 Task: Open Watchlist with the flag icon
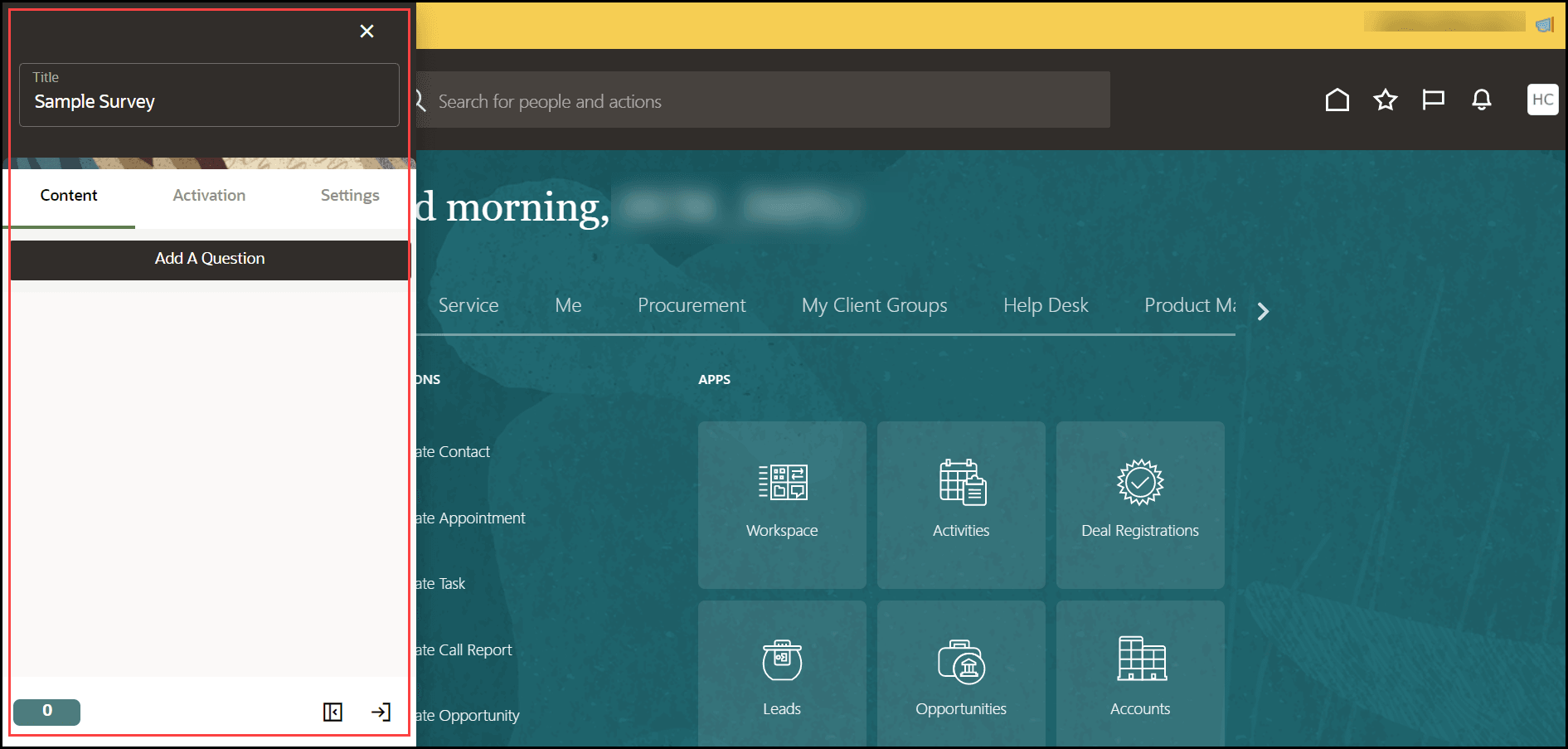click(1433, 100)
